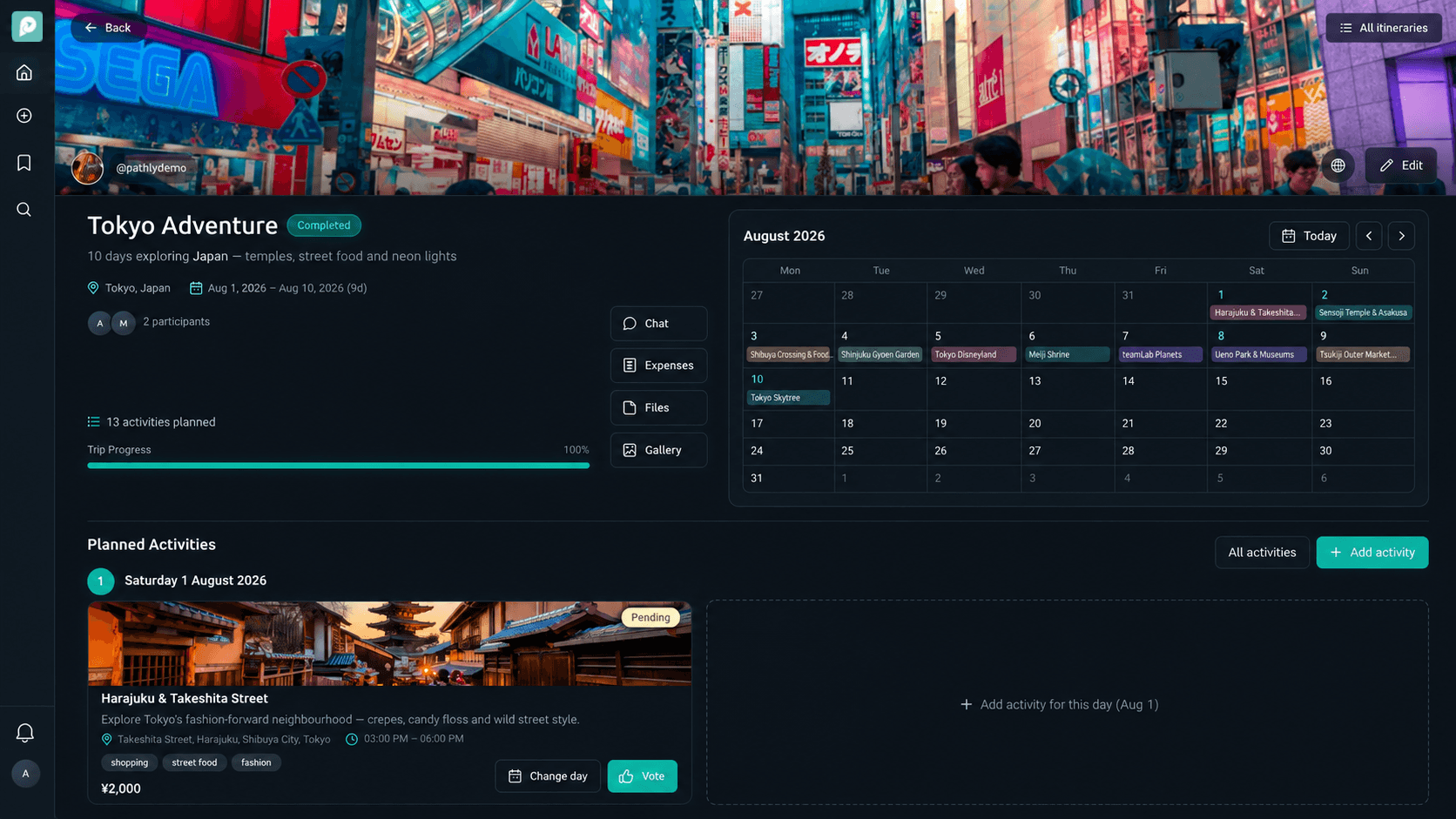Vote for the Harajuku & Takeshita Street activity
The width and height of the screenshot is (1456, 819).
point(643,776)
